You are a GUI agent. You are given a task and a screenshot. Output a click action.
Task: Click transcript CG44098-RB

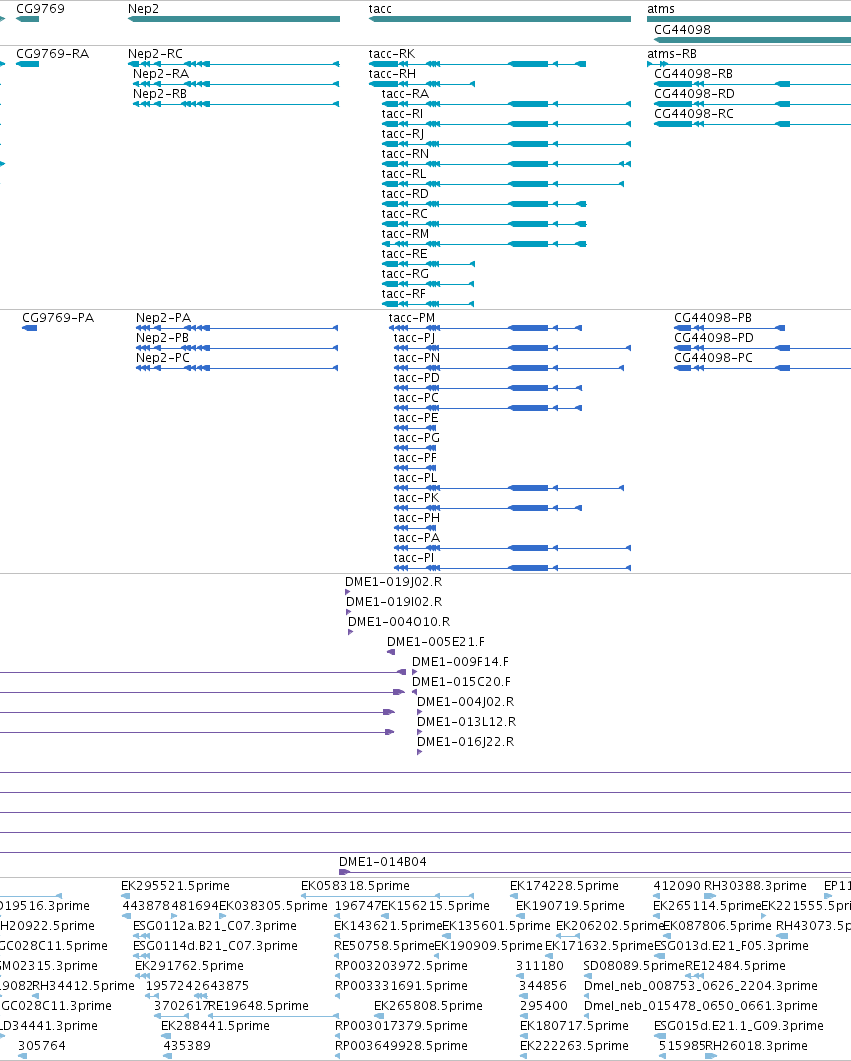click(x=693, y=74)
